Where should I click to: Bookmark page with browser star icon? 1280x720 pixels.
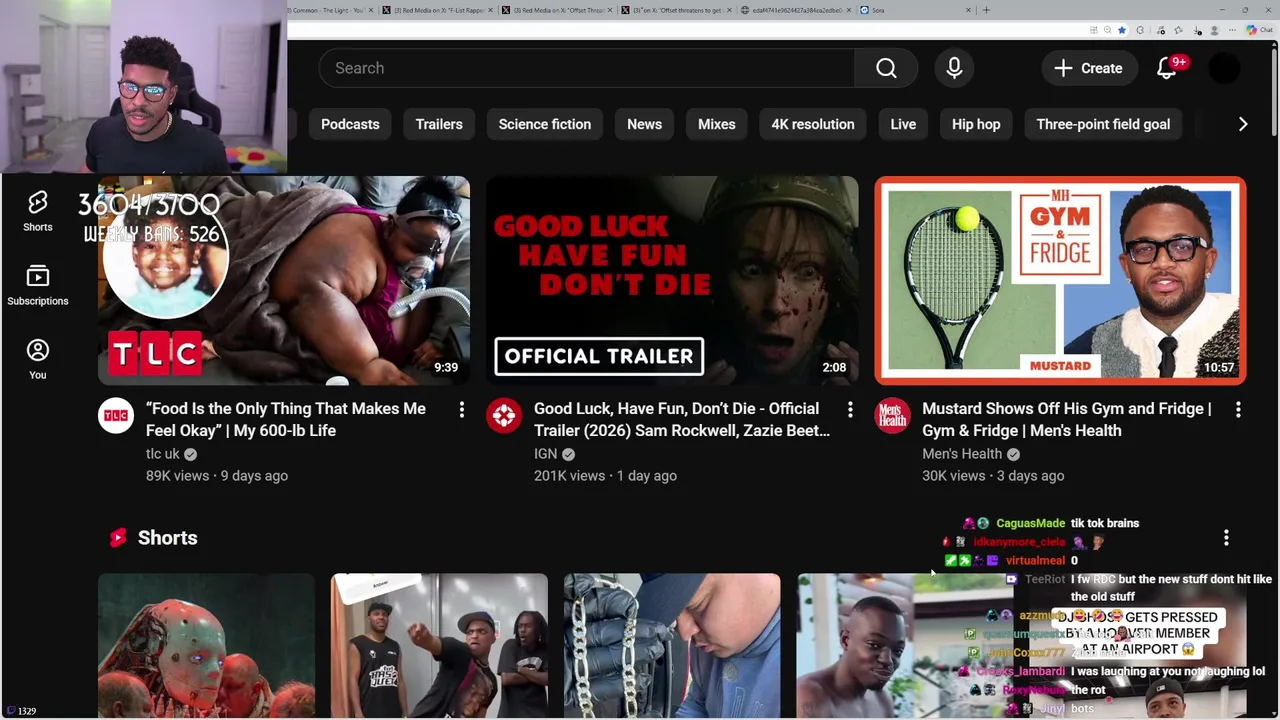coord(1121,30)
